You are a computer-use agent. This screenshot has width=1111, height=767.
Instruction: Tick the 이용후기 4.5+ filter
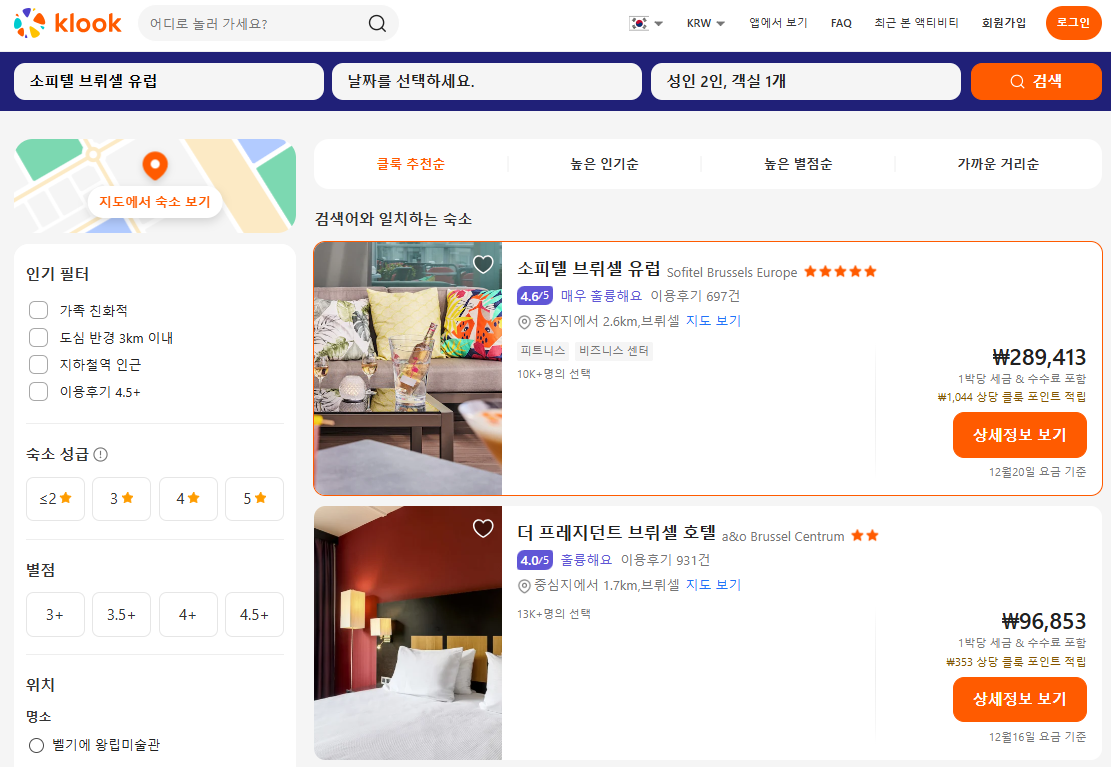pyautogui.click(x=38, y=391)
